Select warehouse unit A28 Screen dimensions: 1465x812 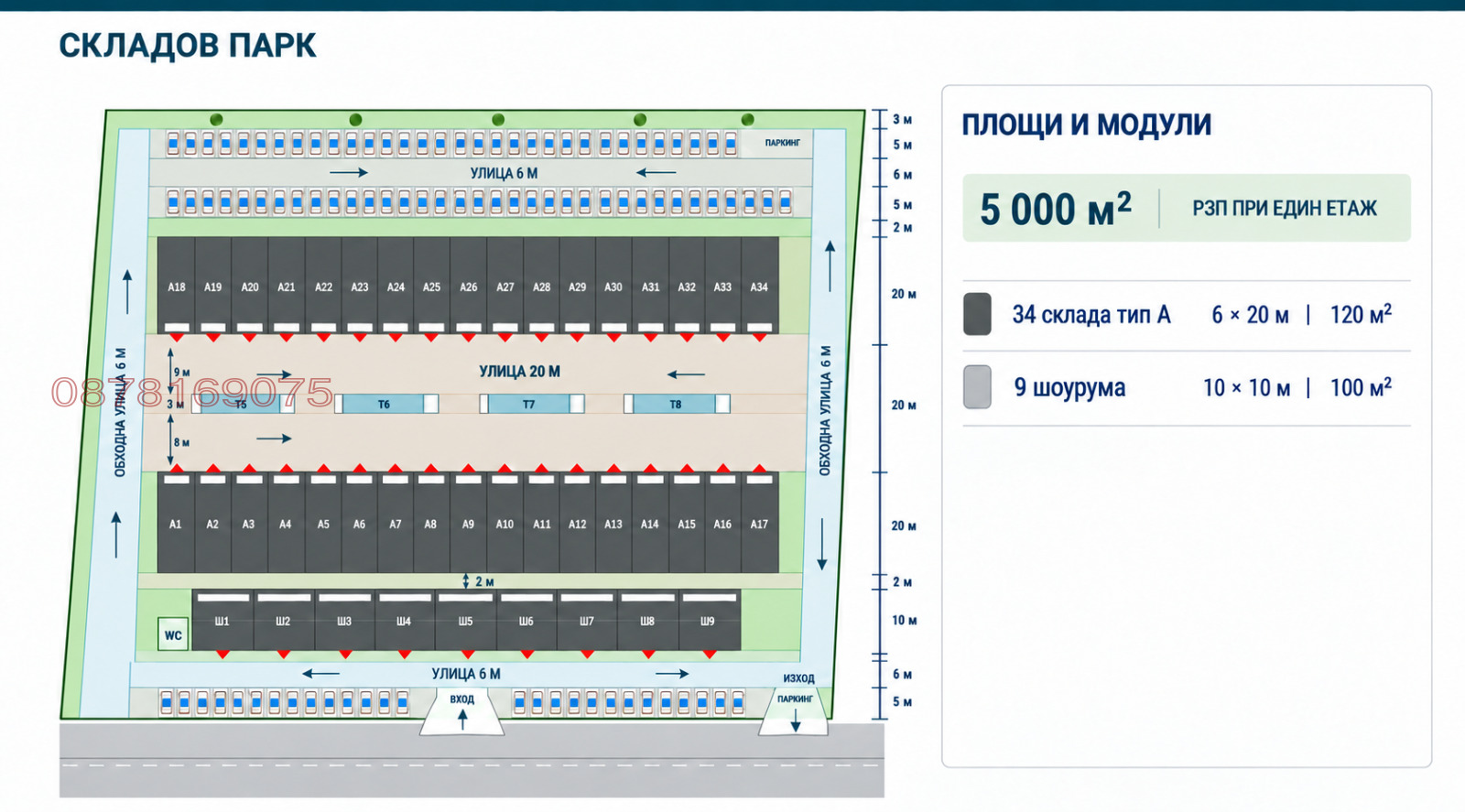tap(542, 286)
